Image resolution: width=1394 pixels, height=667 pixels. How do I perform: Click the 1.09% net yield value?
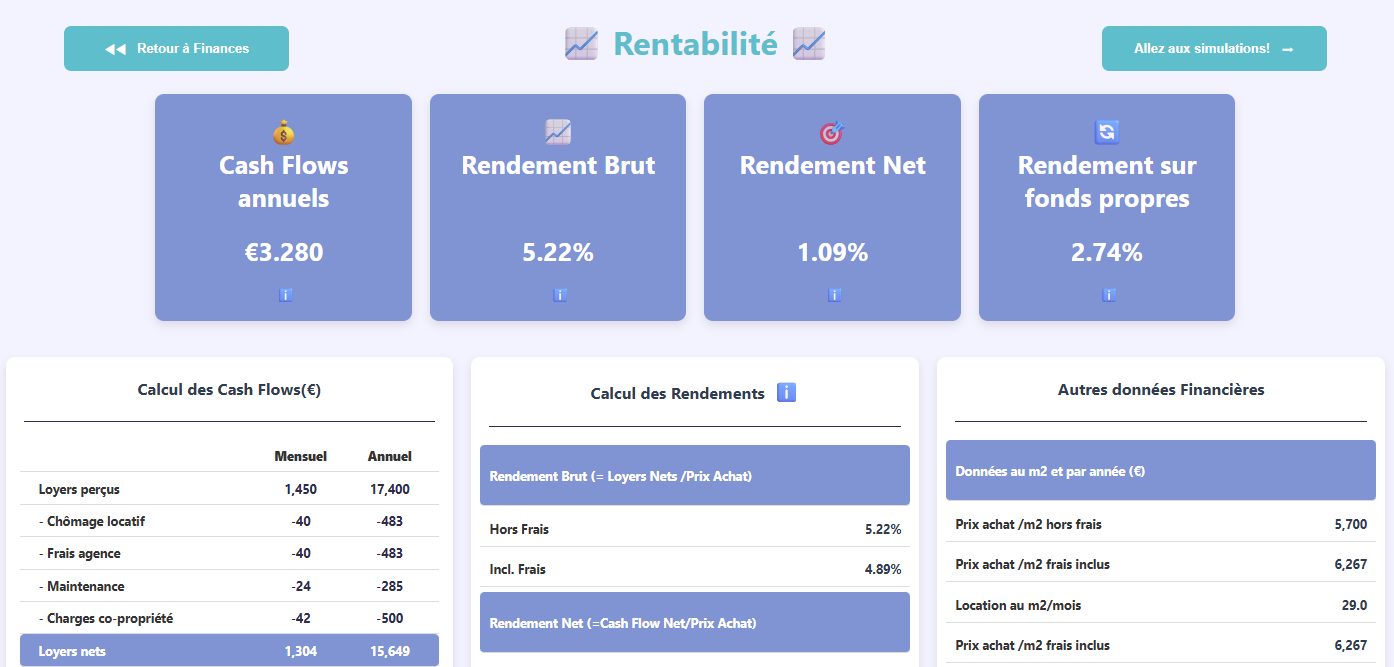pyautogui.click(x=832, y=252)
